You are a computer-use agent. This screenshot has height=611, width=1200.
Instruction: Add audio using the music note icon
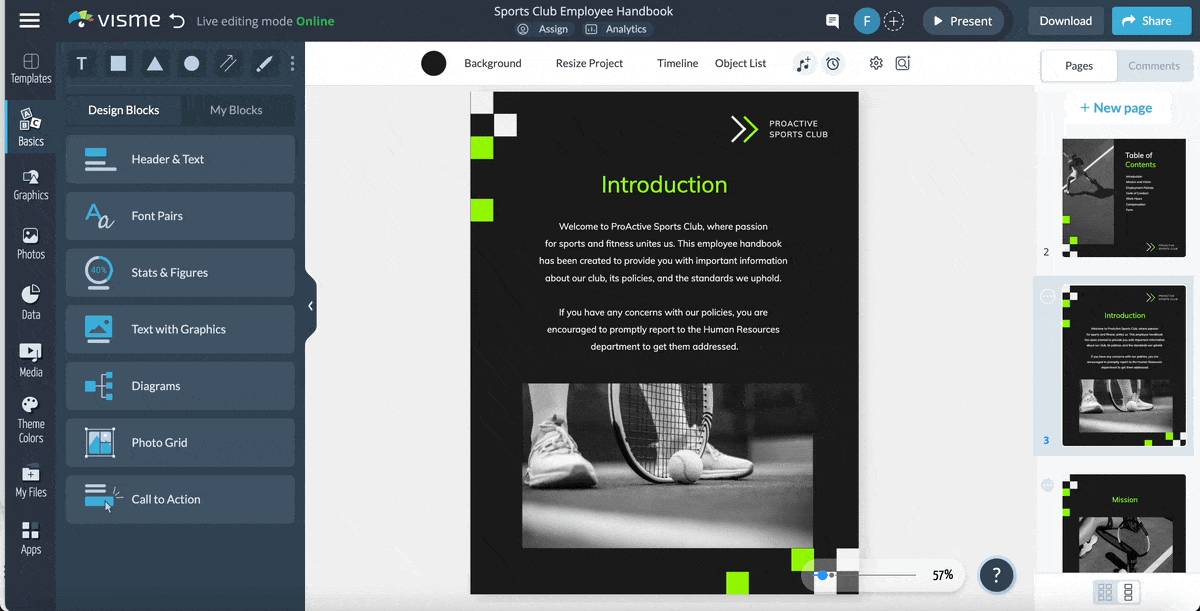(804, 63)
